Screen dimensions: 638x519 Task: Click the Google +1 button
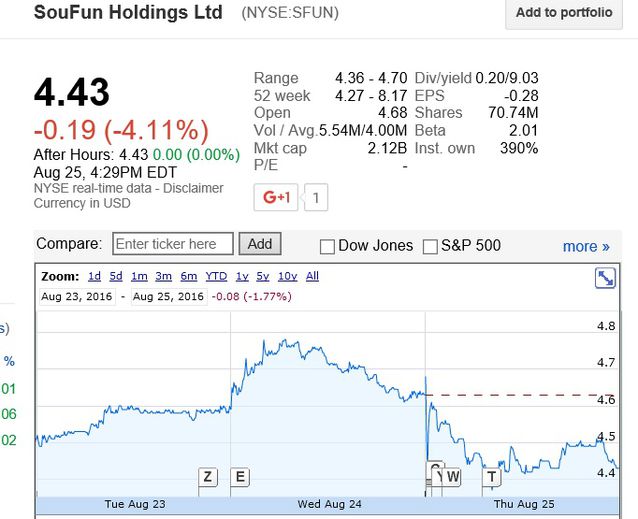click(275, 197)
